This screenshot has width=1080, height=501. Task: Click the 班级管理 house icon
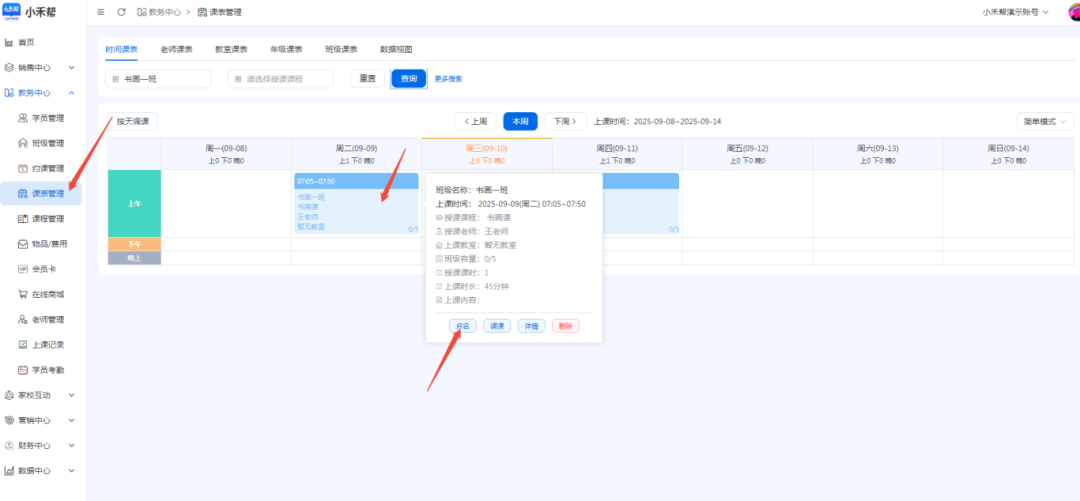pos(23,143)
